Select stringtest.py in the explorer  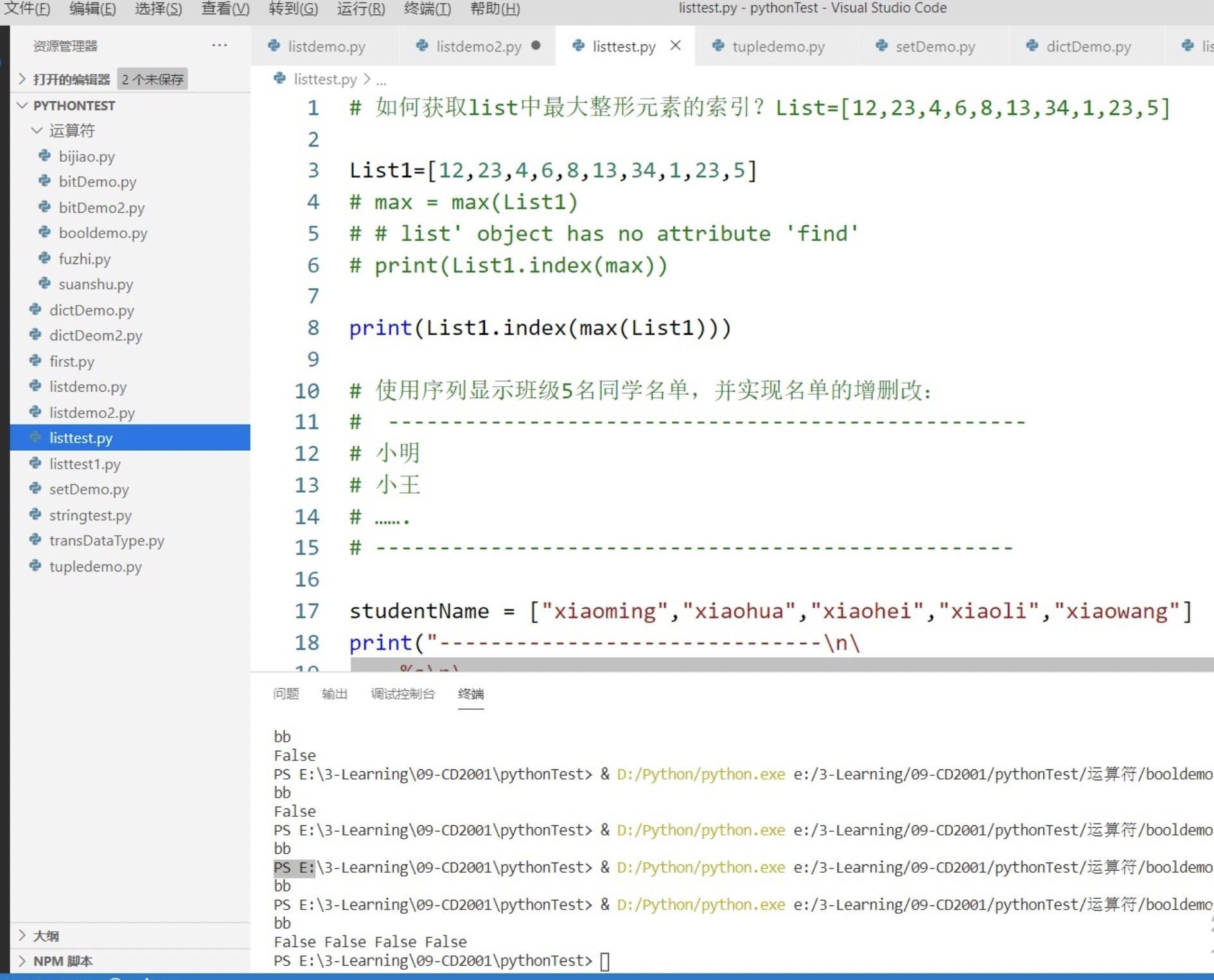point(90,515)
